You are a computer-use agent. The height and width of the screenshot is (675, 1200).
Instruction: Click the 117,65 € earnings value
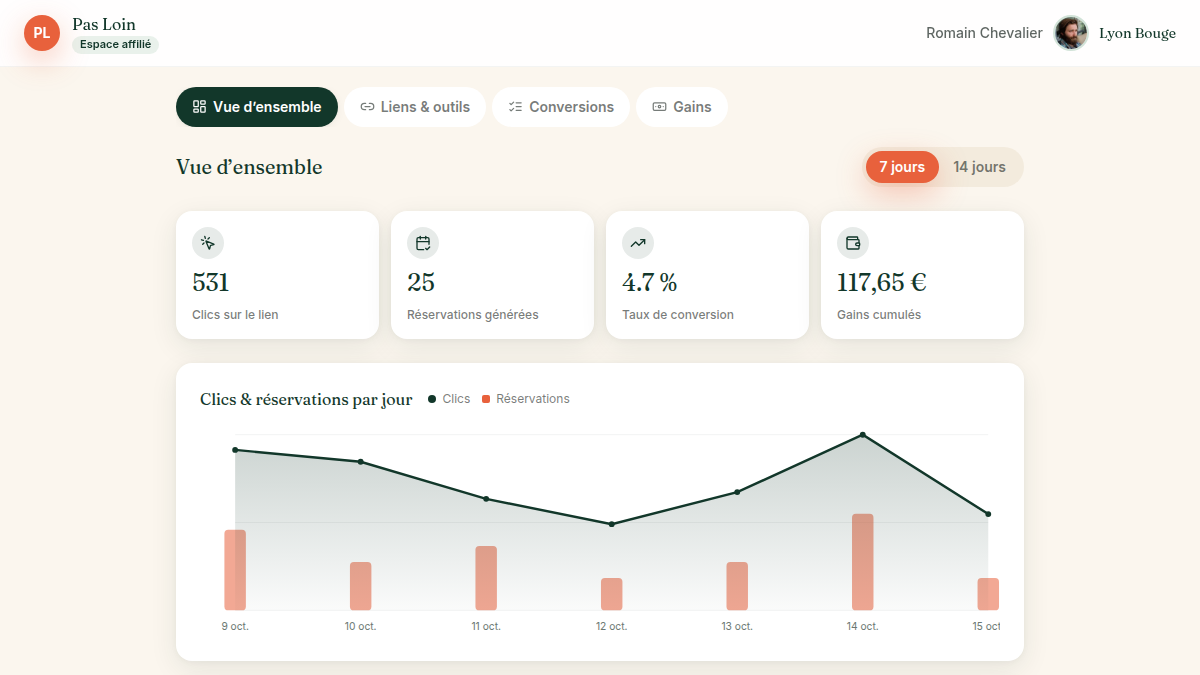click(882, 283)
